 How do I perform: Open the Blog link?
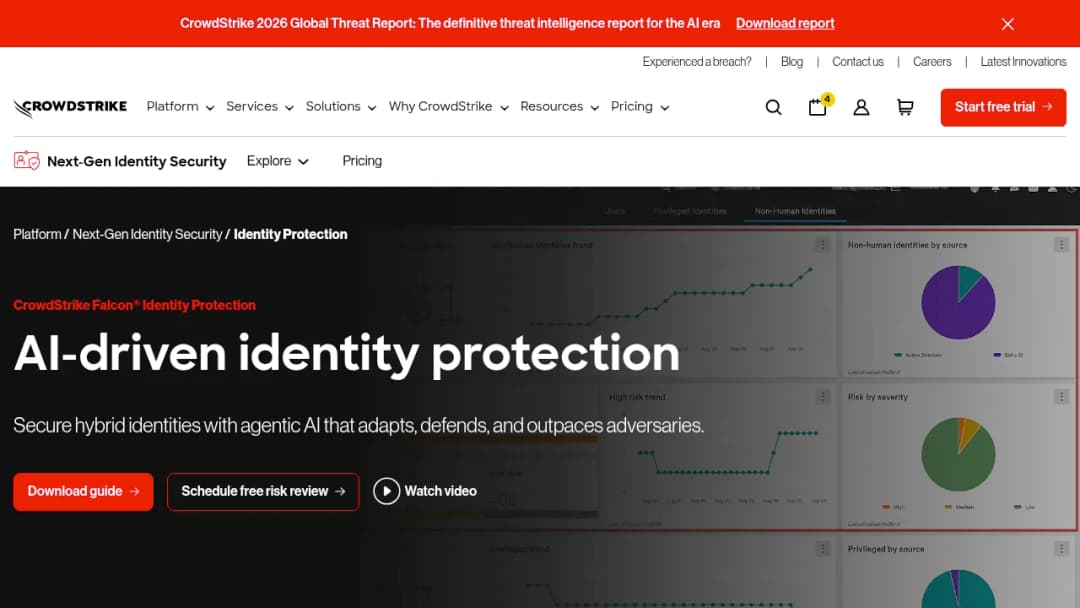coord(791,62)
